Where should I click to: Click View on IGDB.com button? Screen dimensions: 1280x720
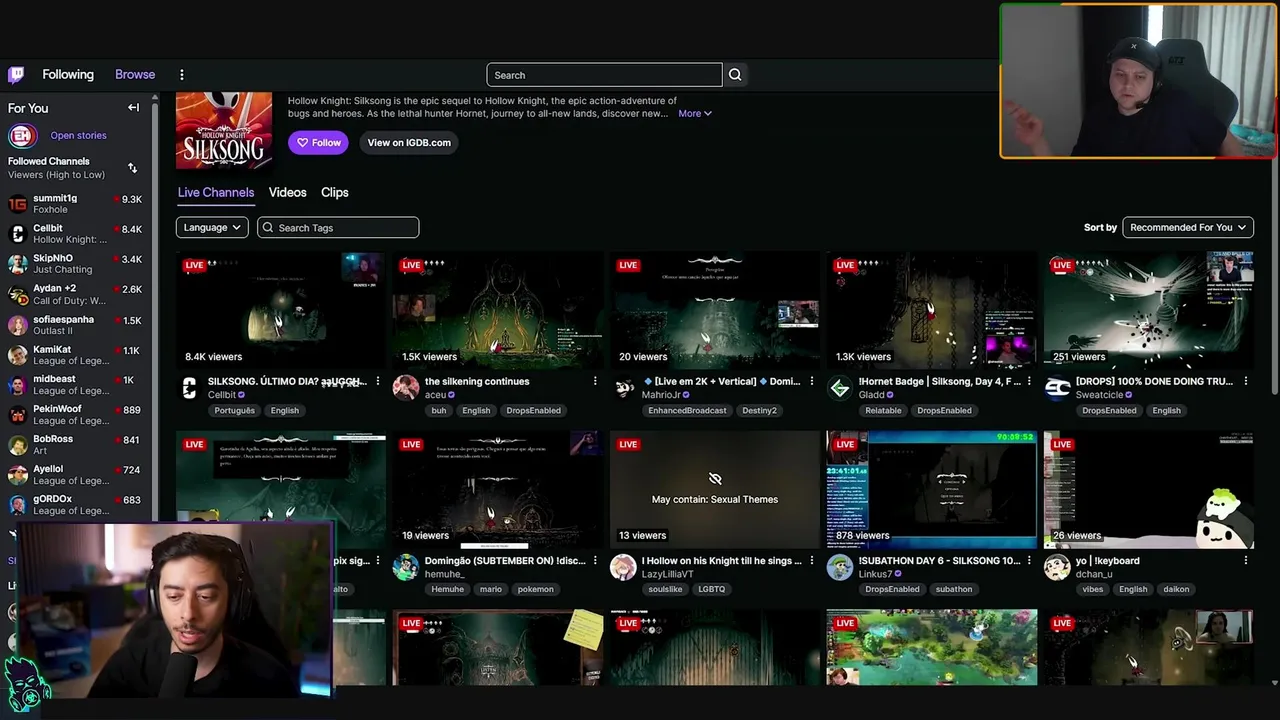click(409, 143)
